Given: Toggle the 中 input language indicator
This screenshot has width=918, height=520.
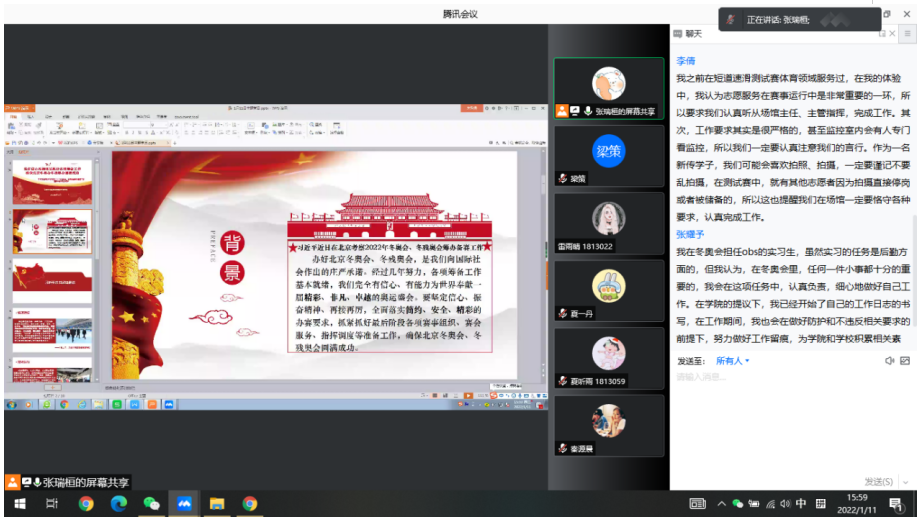Looking at the screenshot, I should [x=801, y=503].
